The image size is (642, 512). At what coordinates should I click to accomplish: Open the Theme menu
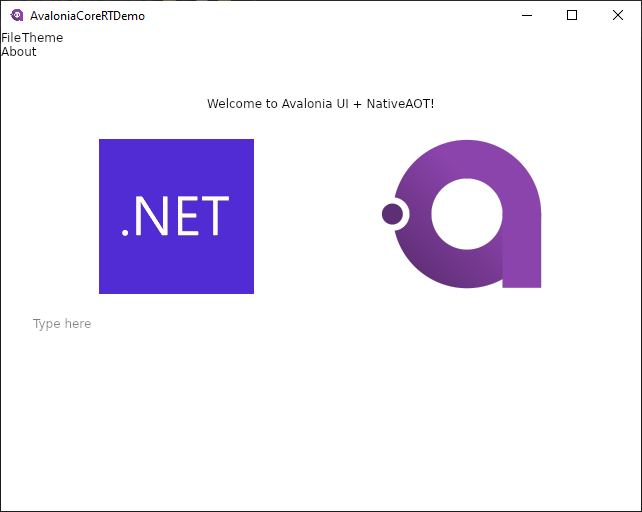coord(43,38)
